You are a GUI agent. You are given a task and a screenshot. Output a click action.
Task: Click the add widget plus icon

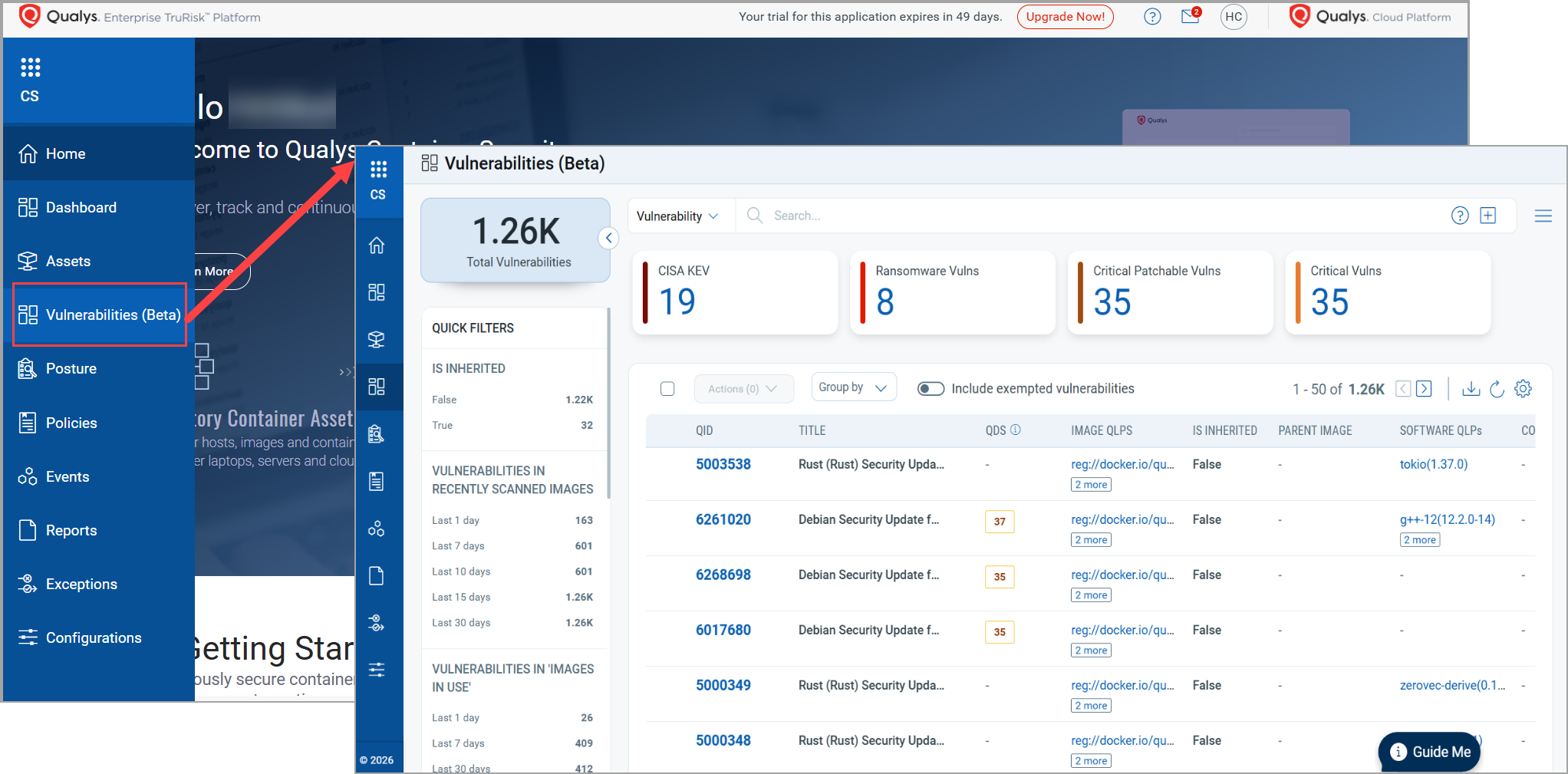[x=1488, y=216]
